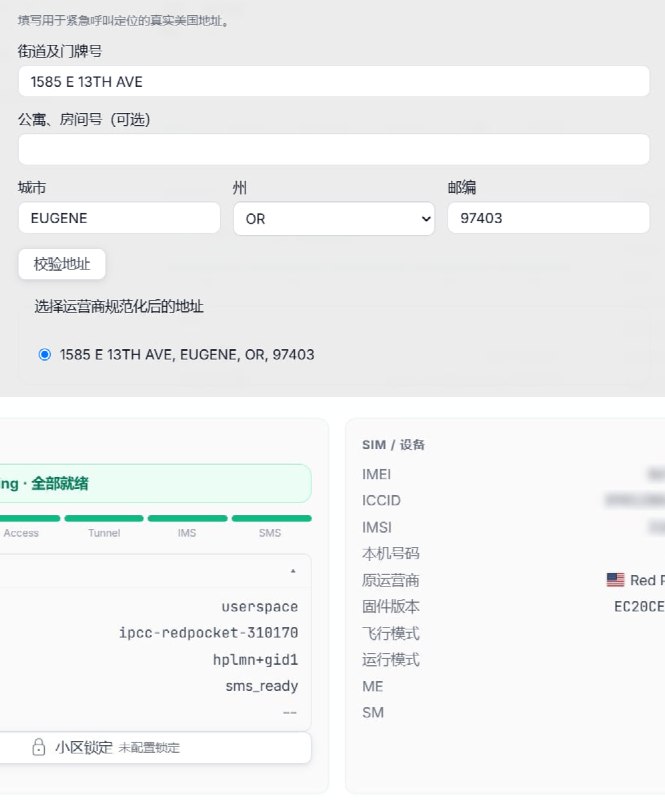Click the city field containing EUGENE
This screenshot has height=800, width=665.
pos(119,218)
